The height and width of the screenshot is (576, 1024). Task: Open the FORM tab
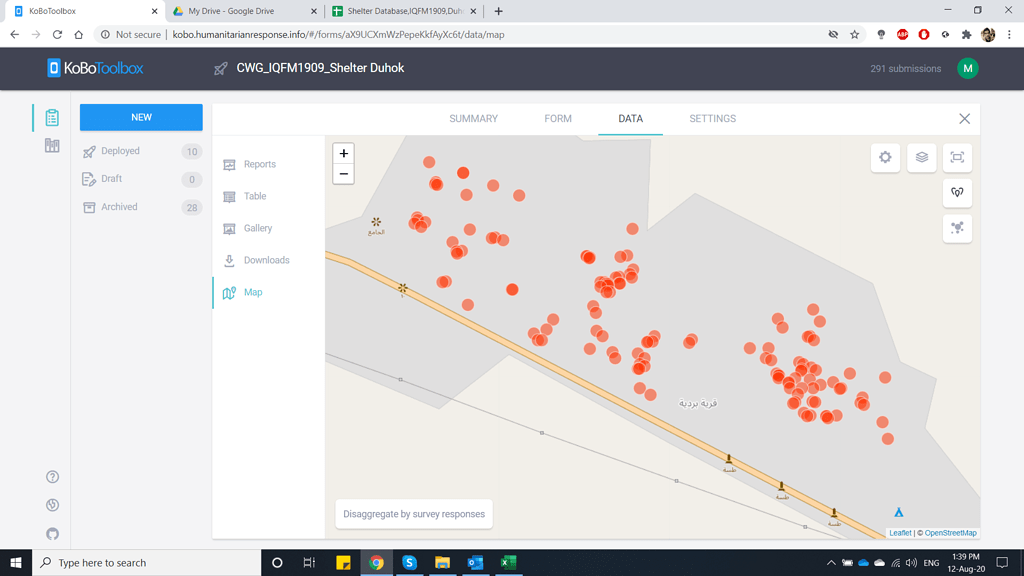click(557, 118)
